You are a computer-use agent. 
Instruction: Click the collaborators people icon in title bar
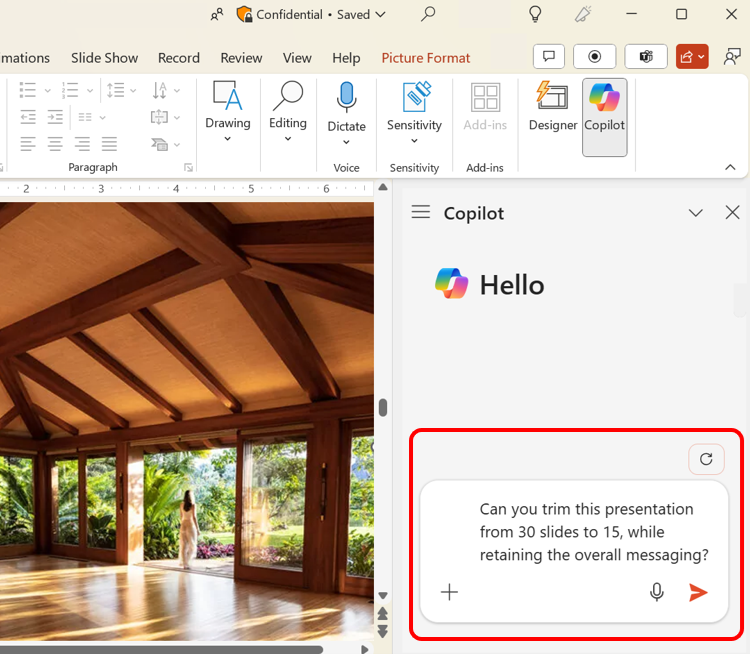click(x=217, y=14)
